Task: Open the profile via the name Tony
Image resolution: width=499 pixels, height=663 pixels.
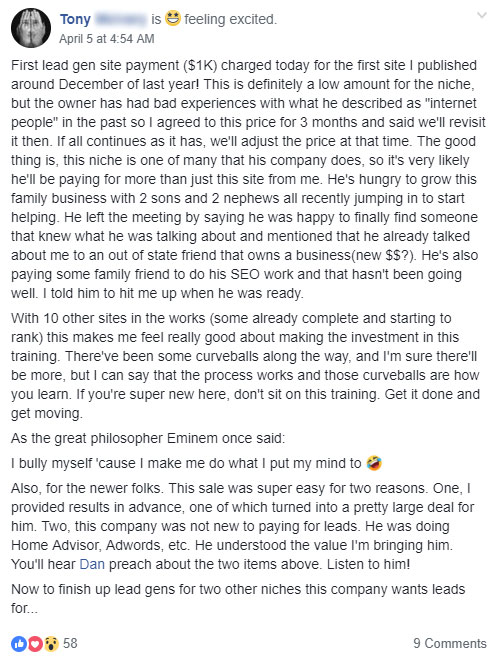Action: tap(75, 19)
